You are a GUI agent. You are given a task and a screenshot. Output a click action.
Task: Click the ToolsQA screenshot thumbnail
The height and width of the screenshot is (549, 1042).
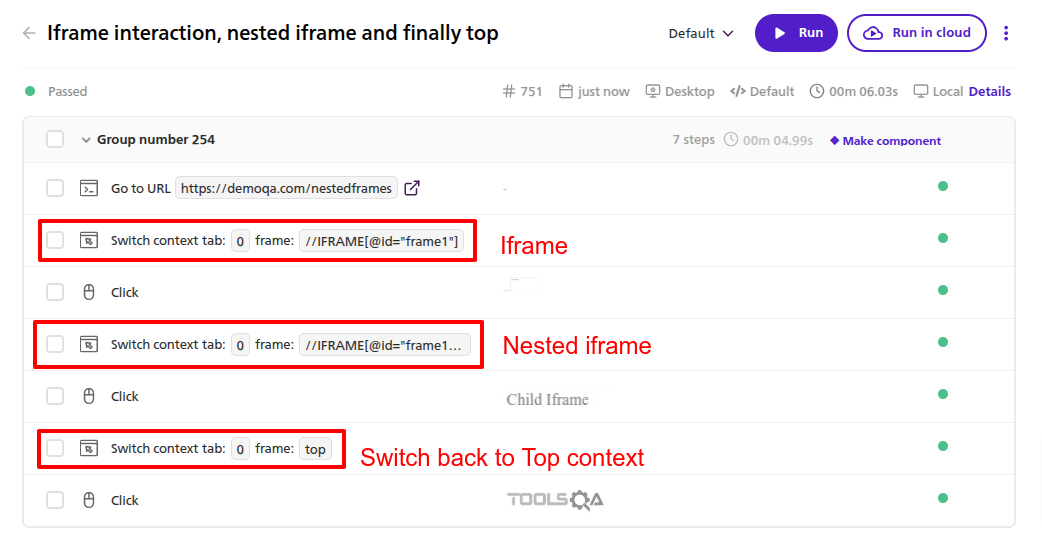click(x=555, y=500)
